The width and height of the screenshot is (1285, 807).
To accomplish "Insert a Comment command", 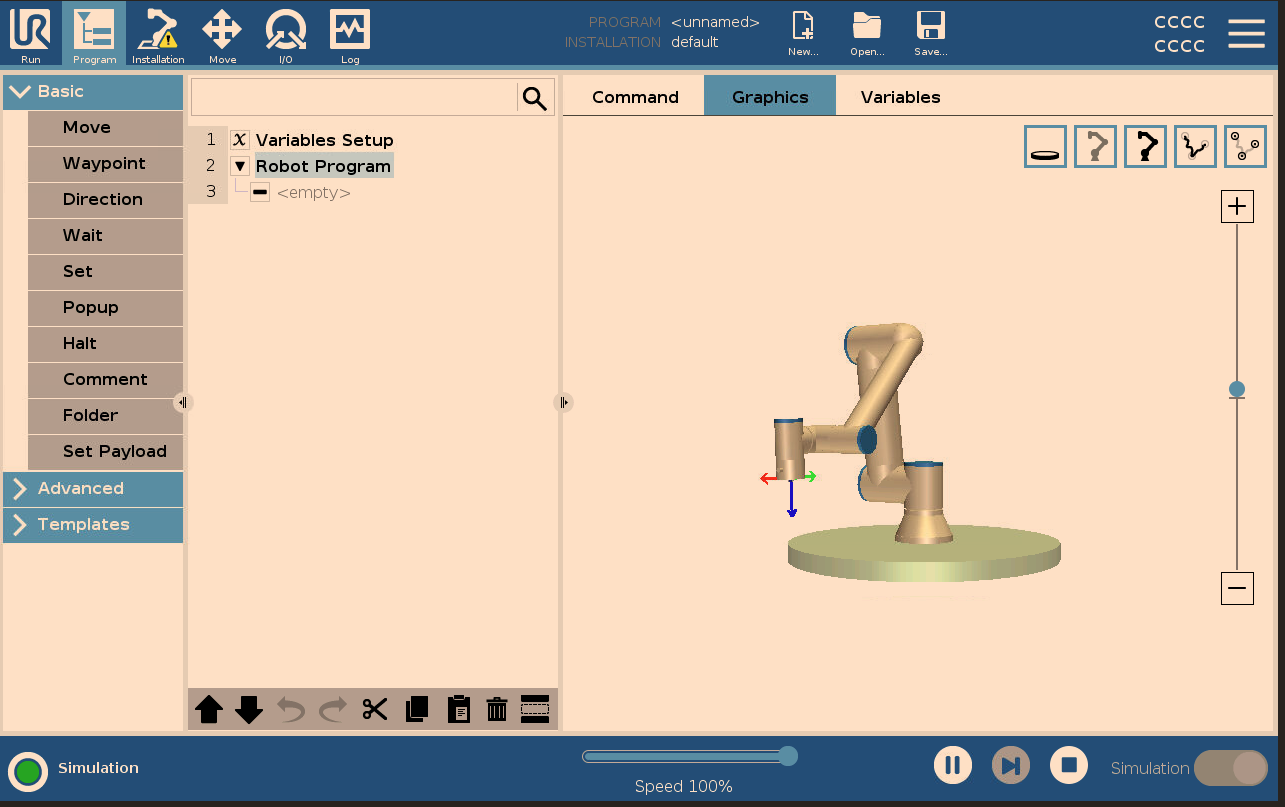I will pyautogui.click(x=105, y=379).
